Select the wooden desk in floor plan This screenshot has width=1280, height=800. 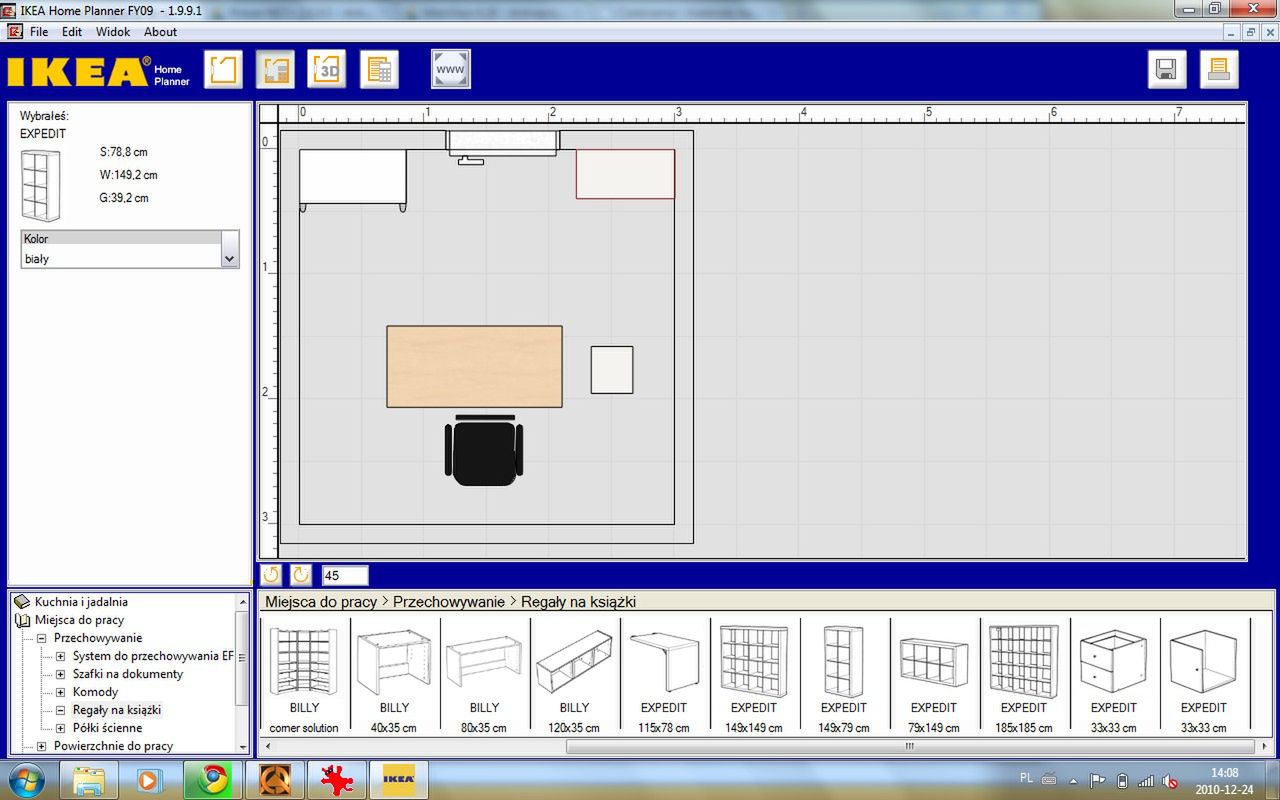[474, 366]
